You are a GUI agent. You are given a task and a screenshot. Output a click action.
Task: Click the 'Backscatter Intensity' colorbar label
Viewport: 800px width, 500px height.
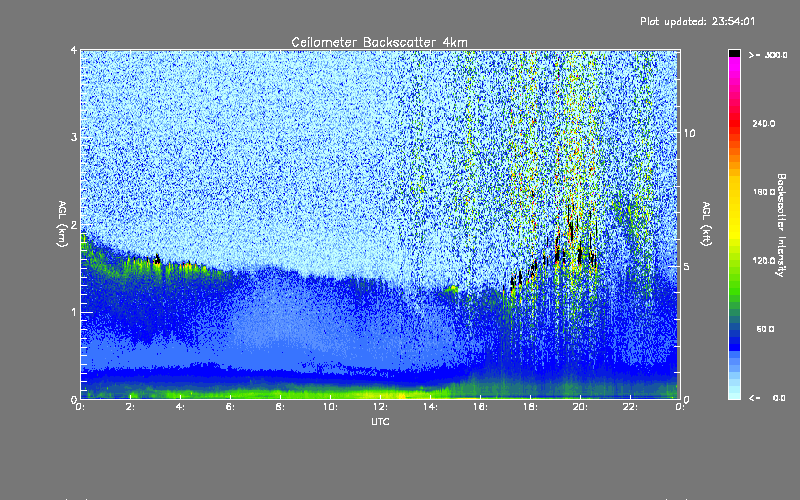tap(781, 225)
